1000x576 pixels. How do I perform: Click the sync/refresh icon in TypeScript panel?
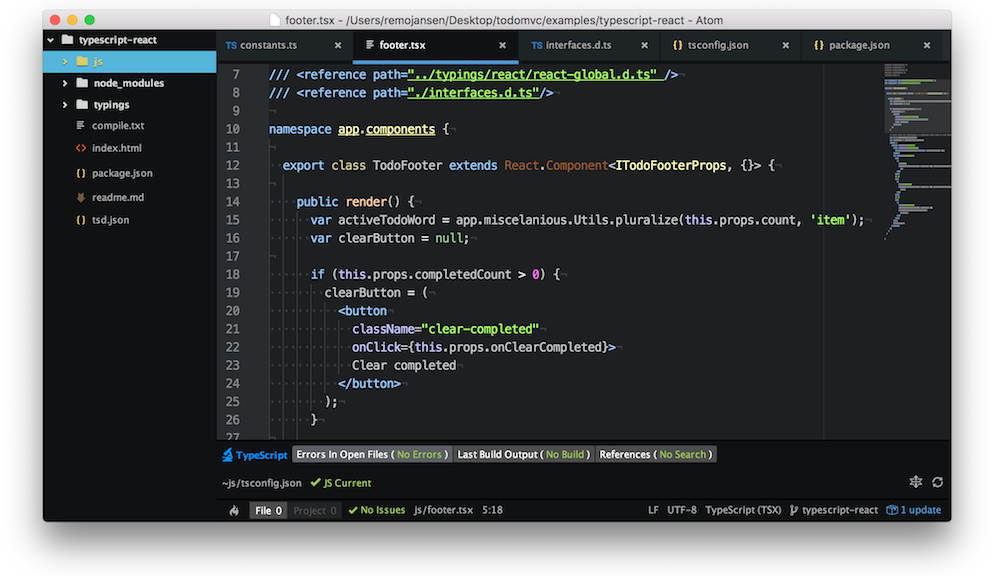[x=937, y=482]
